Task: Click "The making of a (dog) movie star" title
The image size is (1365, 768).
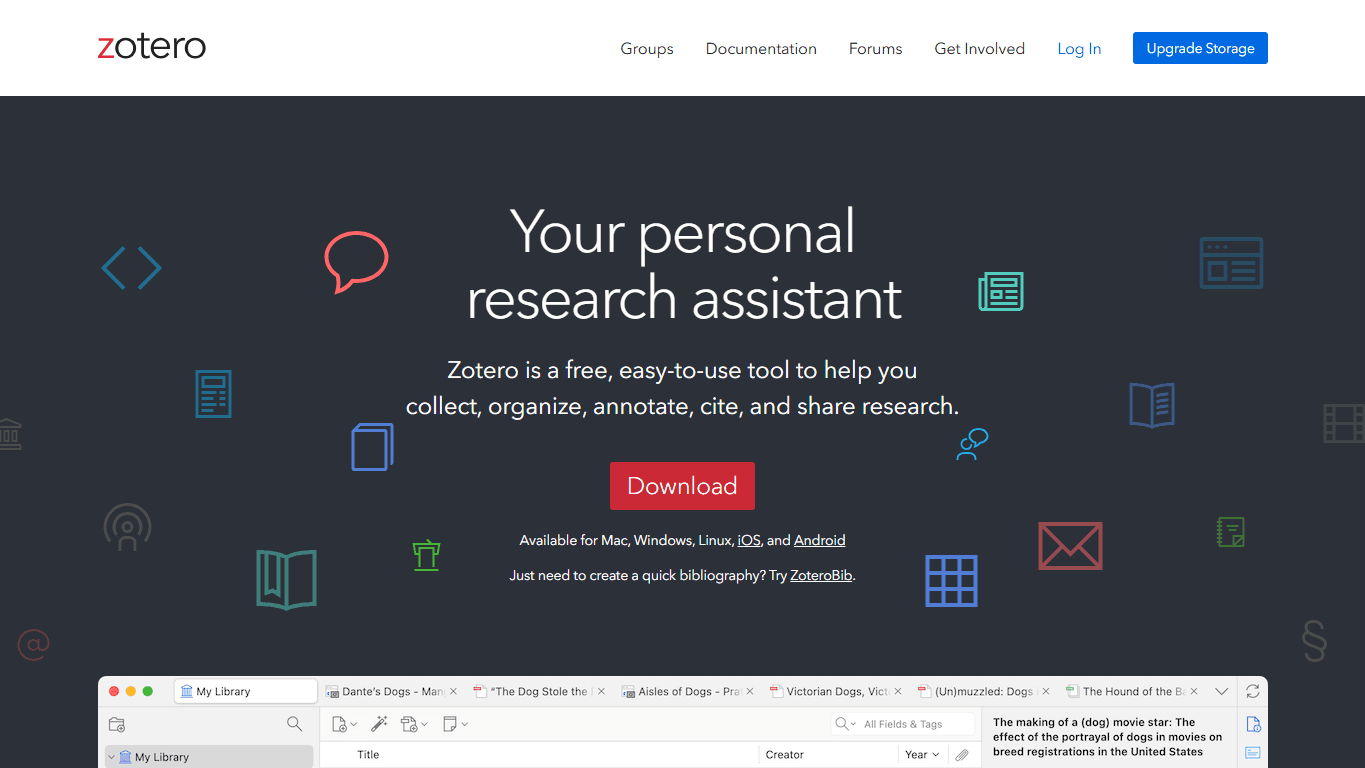Action: (x=1108, y=737)
